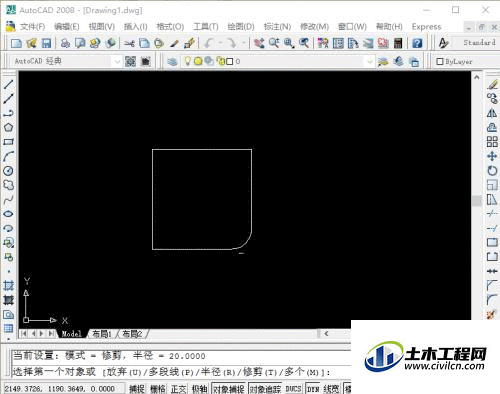This screenshot has height=394, width=500.
Task: Toggle 对象捕捉 object snap
Action: [x=229, y=389]
